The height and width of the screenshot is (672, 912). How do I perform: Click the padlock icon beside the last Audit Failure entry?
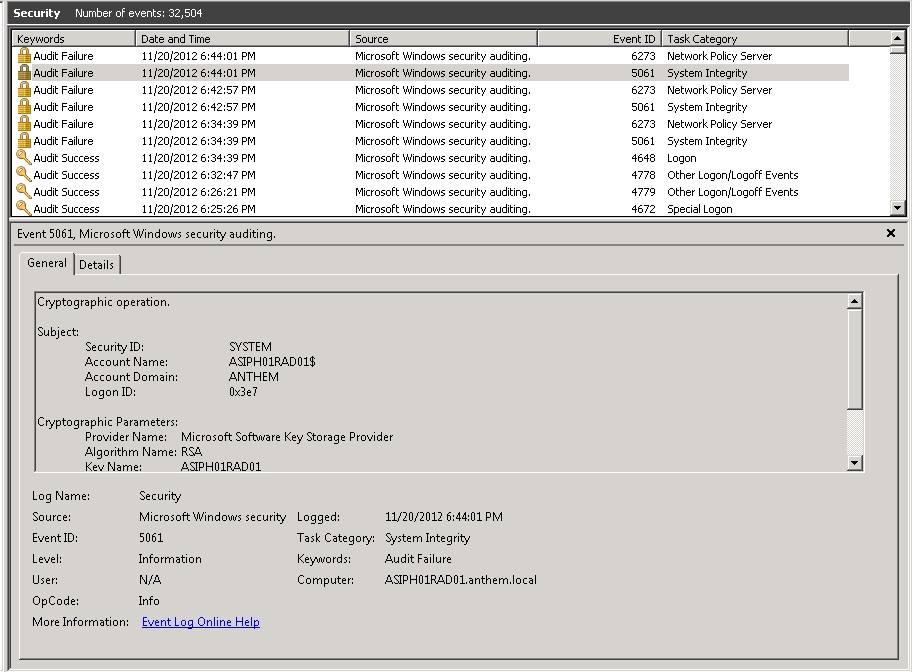[x=23, y=140]
